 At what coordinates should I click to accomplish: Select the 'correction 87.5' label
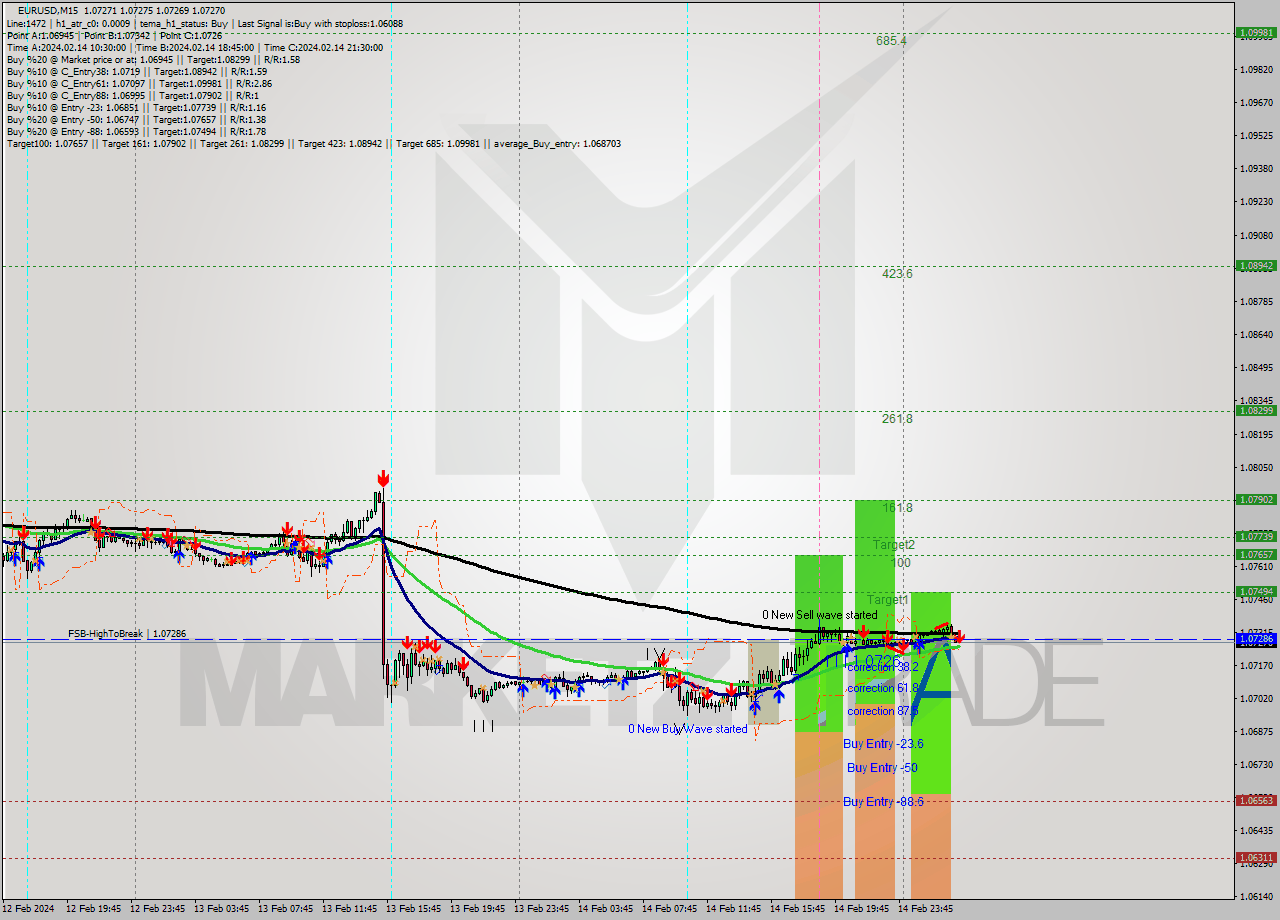[882, 711]
